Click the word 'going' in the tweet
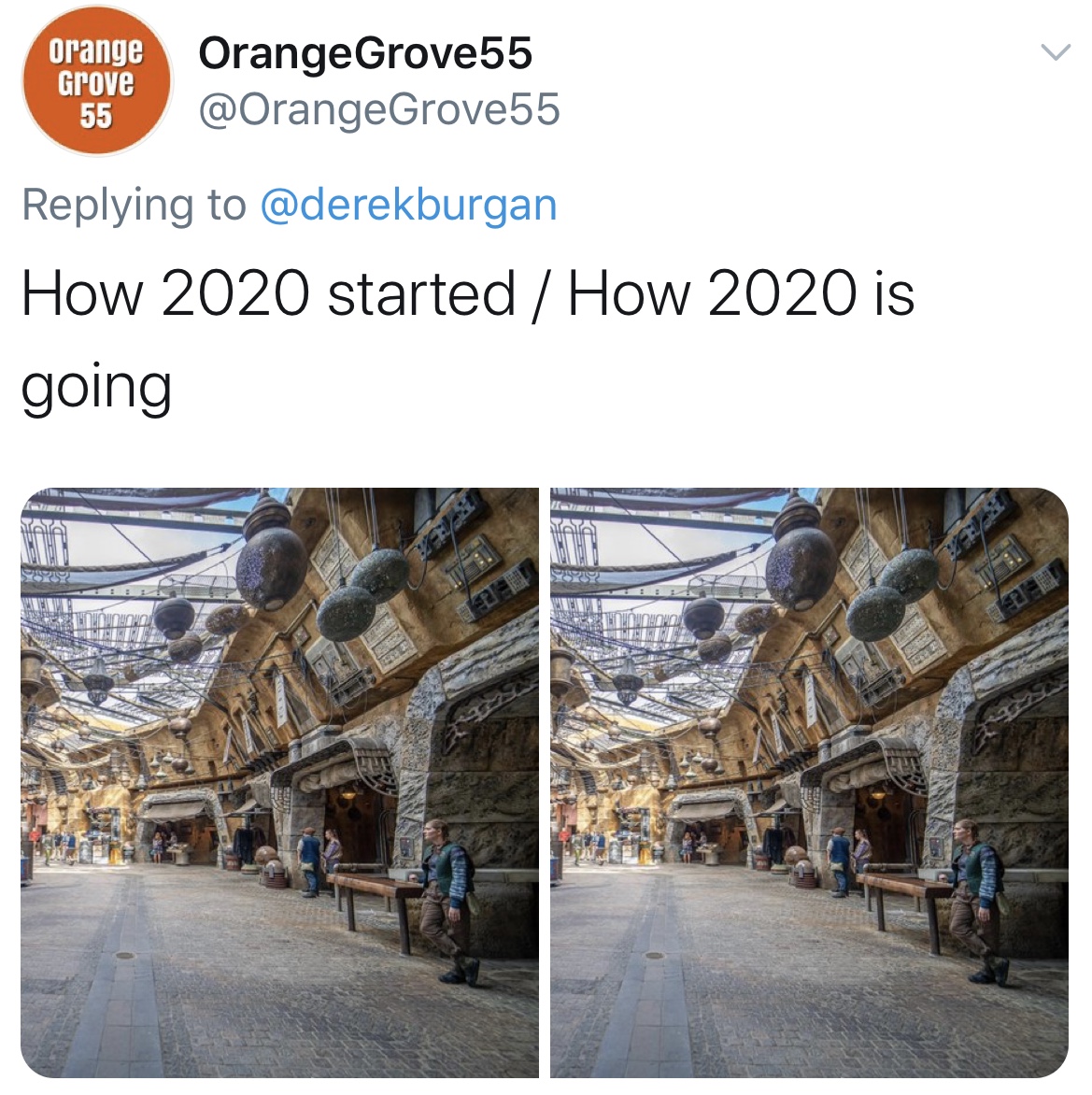This screenshot has width=1092, height=1095. (x=96, y=389)
